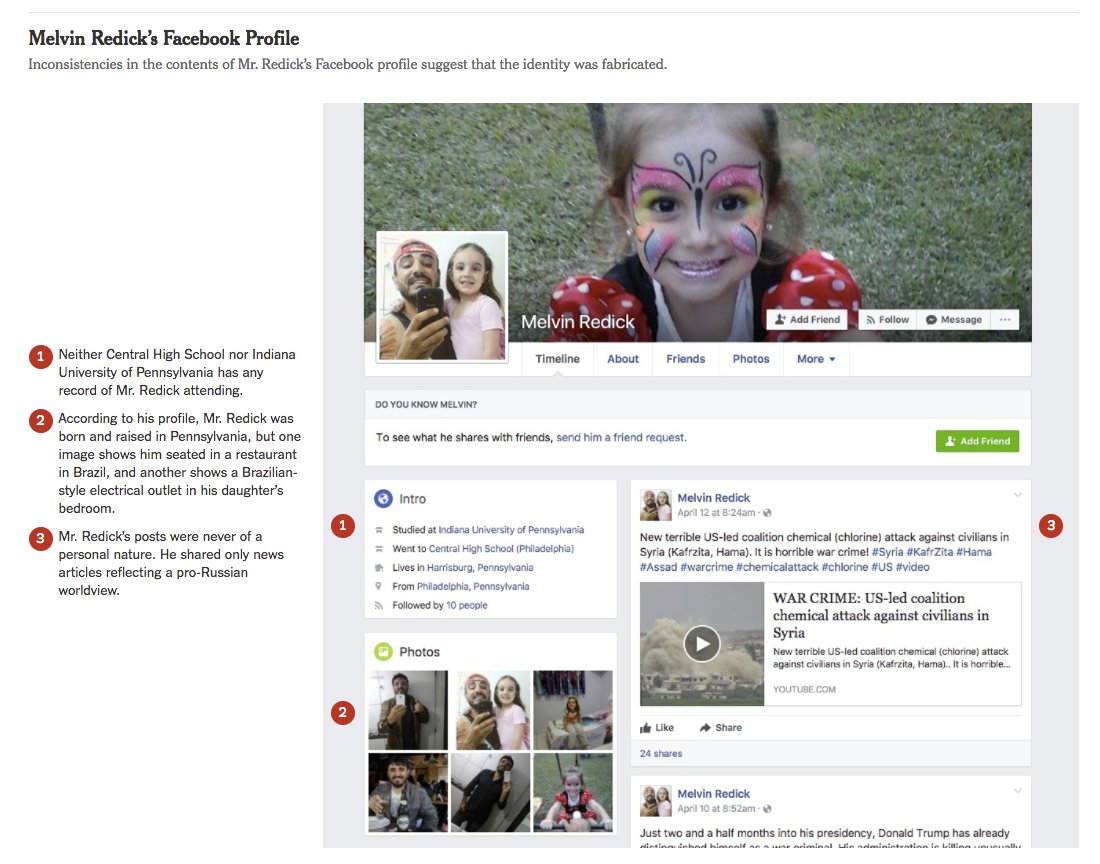Open the three-dots more options button
1100x864 pixels.
click(1005, 320)
